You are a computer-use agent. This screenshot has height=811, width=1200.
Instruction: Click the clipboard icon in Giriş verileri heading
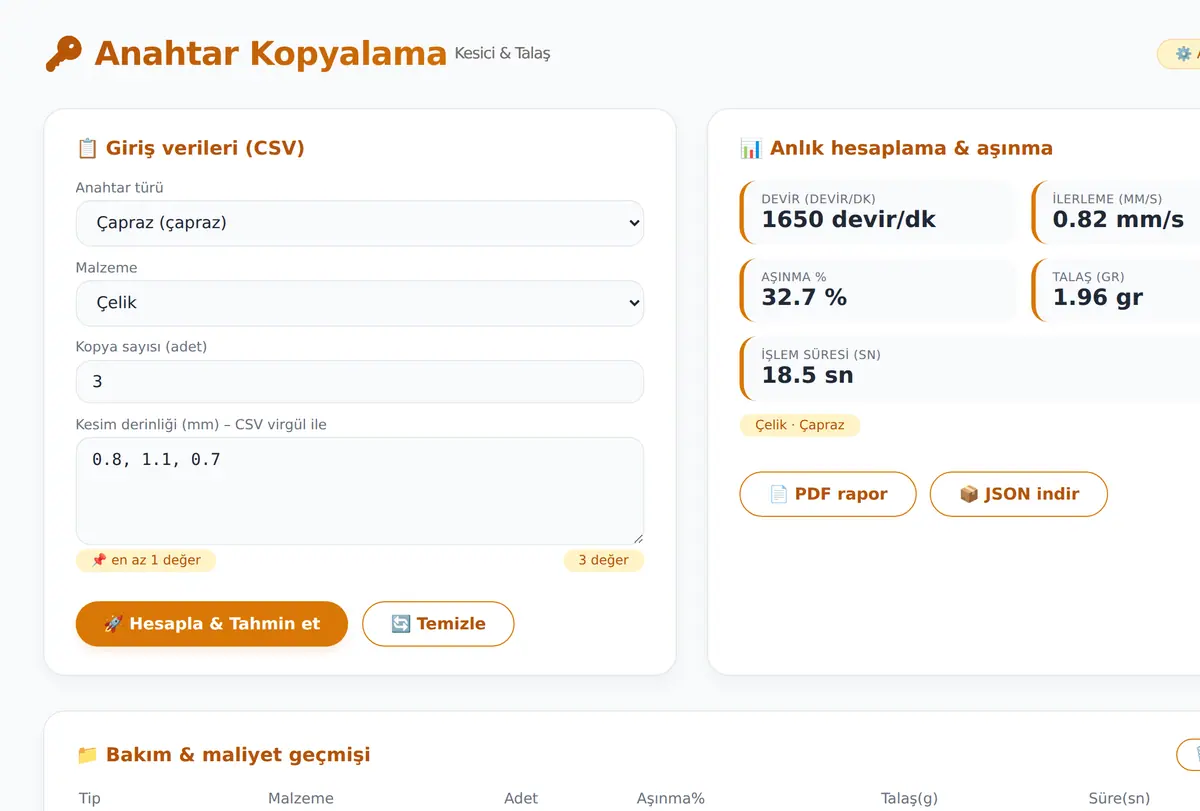[x=87, y=149]
